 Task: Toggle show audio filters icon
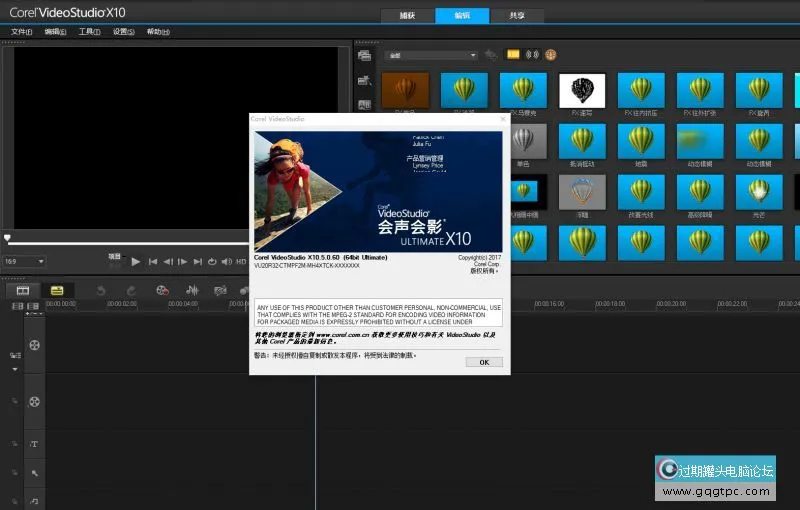tap(532, 55)
